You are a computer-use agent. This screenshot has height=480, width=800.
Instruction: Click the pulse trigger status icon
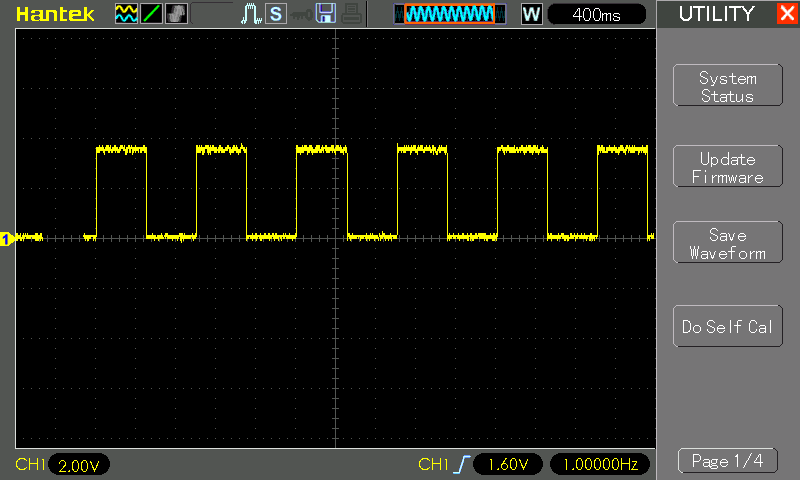(x=250, y=14)
